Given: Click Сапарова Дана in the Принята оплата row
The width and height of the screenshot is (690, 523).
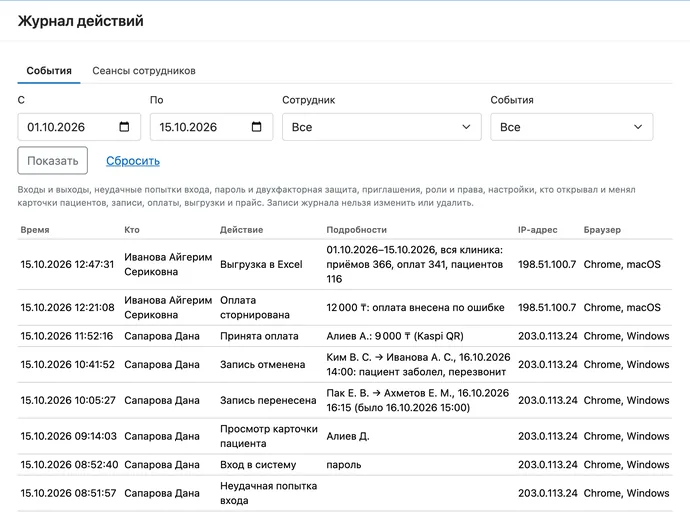Looking at the screenshot, I should 161,336.
